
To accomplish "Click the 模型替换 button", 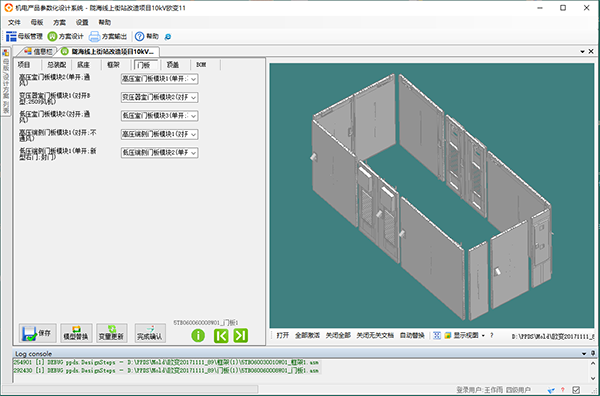I will pos(76,333).
